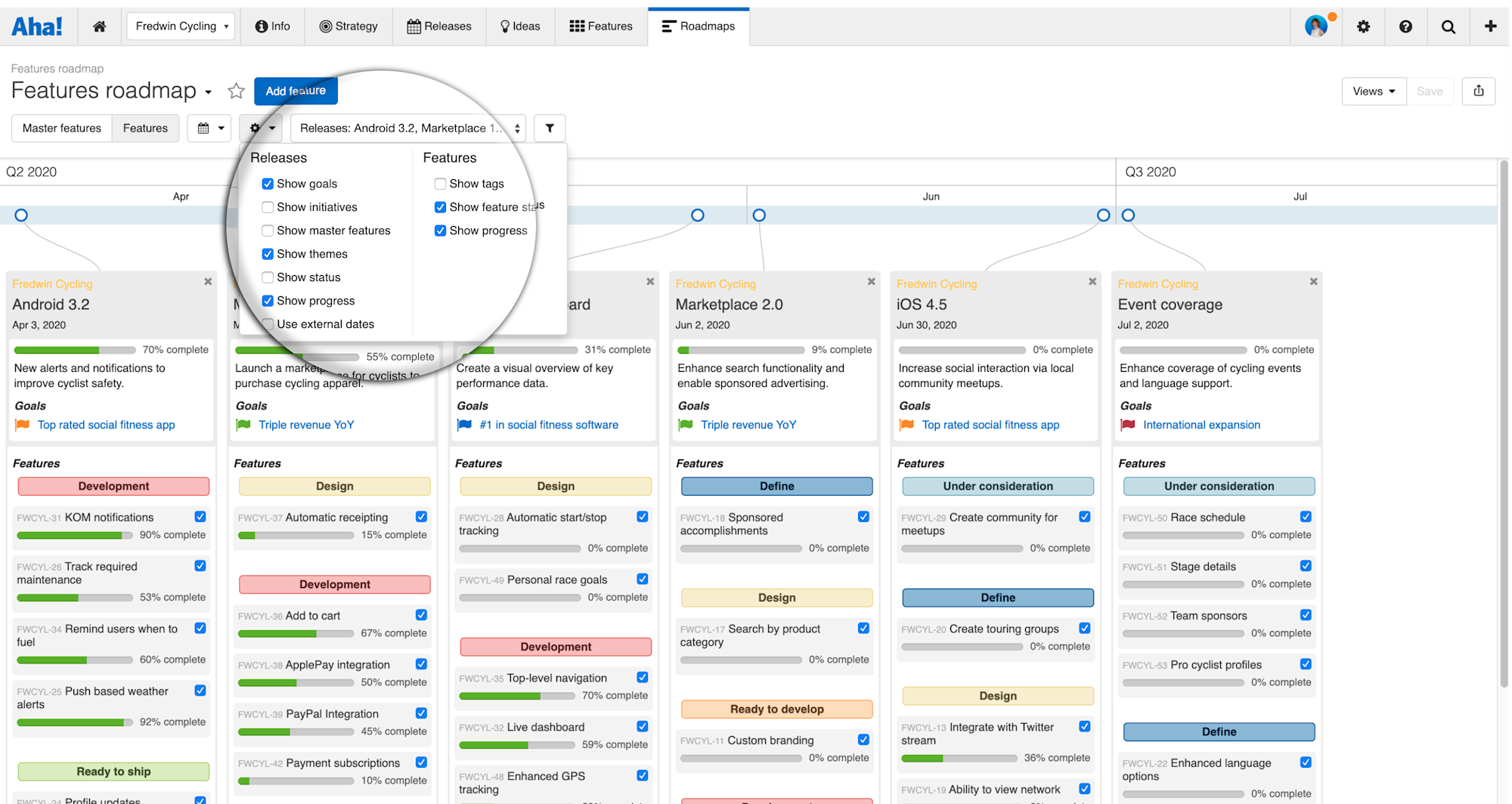Select the Roadmaps tab

pyautogui.click(x=699, y=26)
